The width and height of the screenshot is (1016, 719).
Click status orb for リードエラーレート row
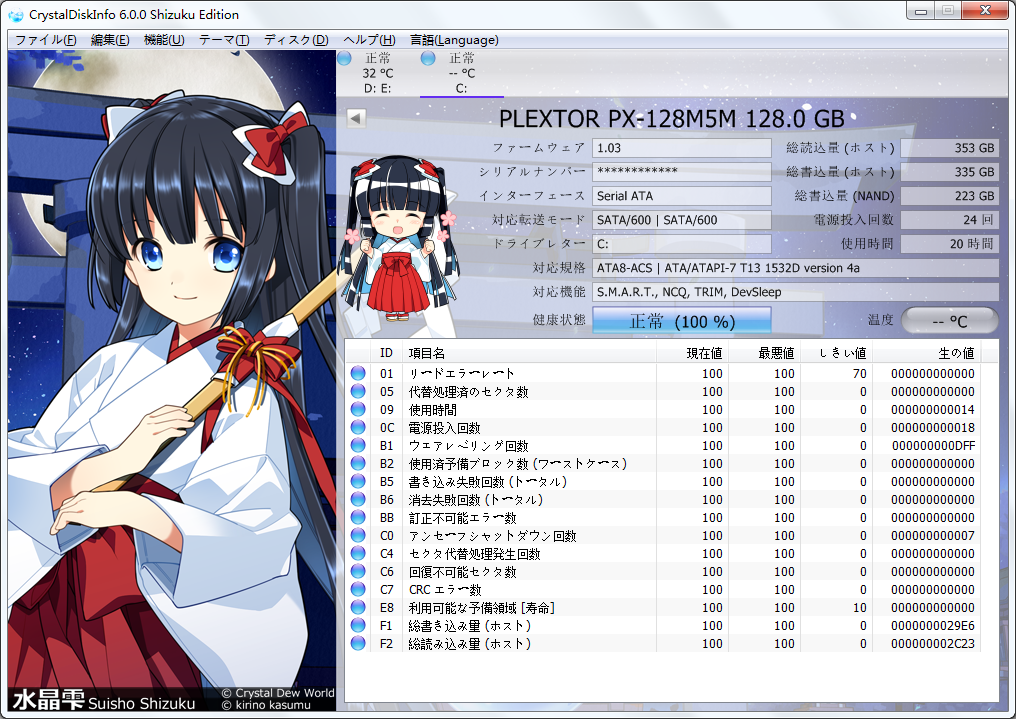point(358,374)
